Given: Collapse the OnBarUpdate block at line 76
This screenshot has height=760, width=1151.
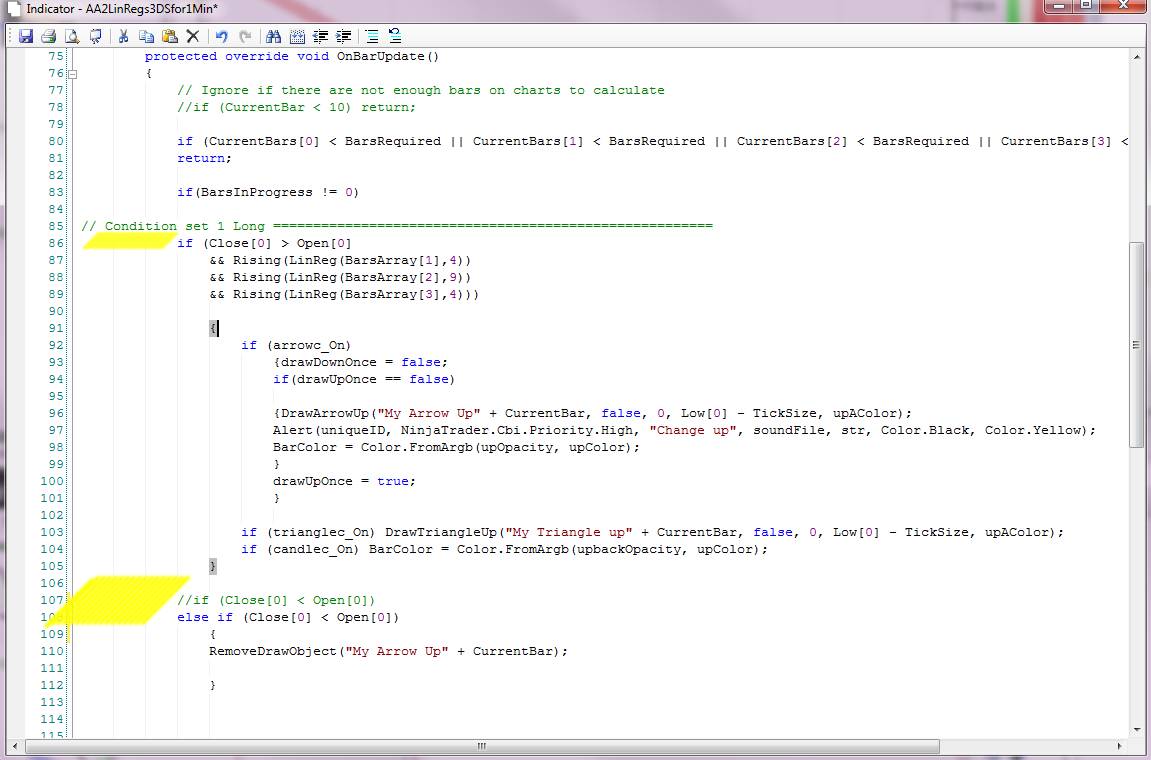Looking at the screenshot, I should 72,73.
